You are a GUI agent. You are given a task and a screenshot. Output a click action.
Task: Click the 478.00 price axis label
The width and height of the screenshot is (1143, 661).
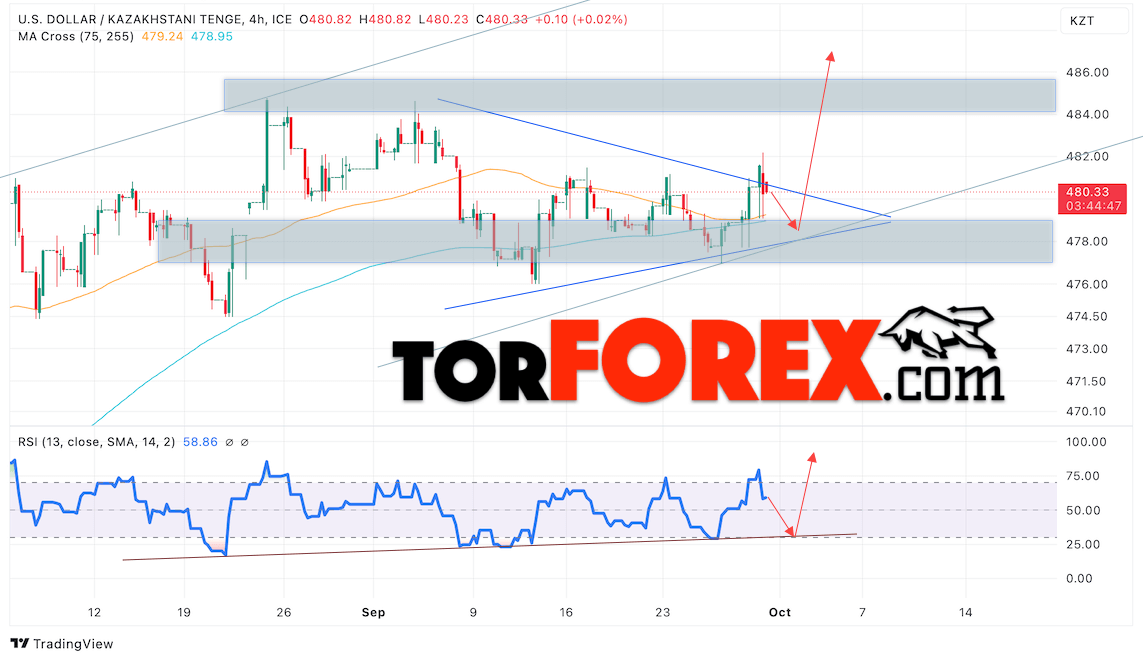click(x=1087, y=241)
